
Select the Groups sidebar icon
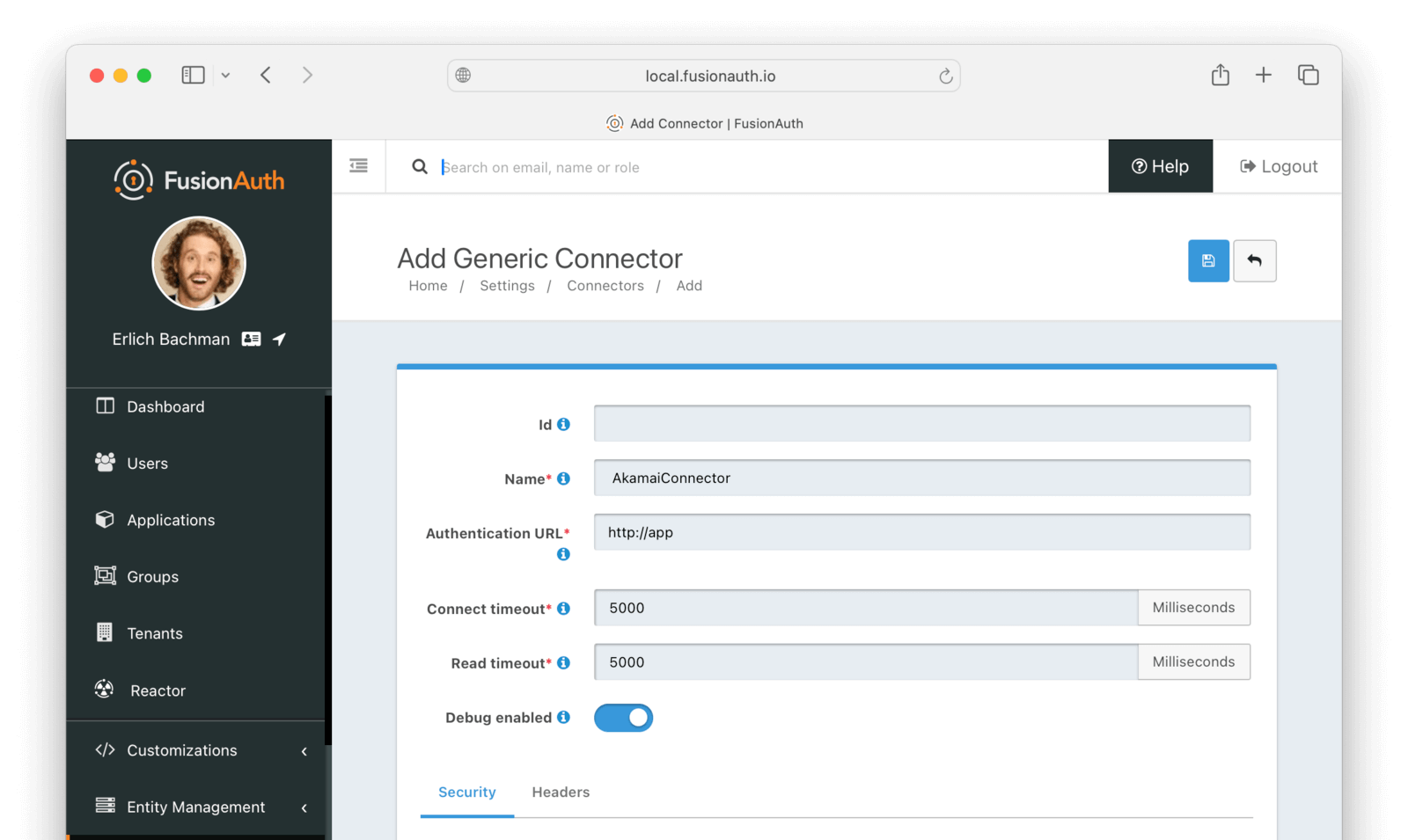tap(105, 576)
